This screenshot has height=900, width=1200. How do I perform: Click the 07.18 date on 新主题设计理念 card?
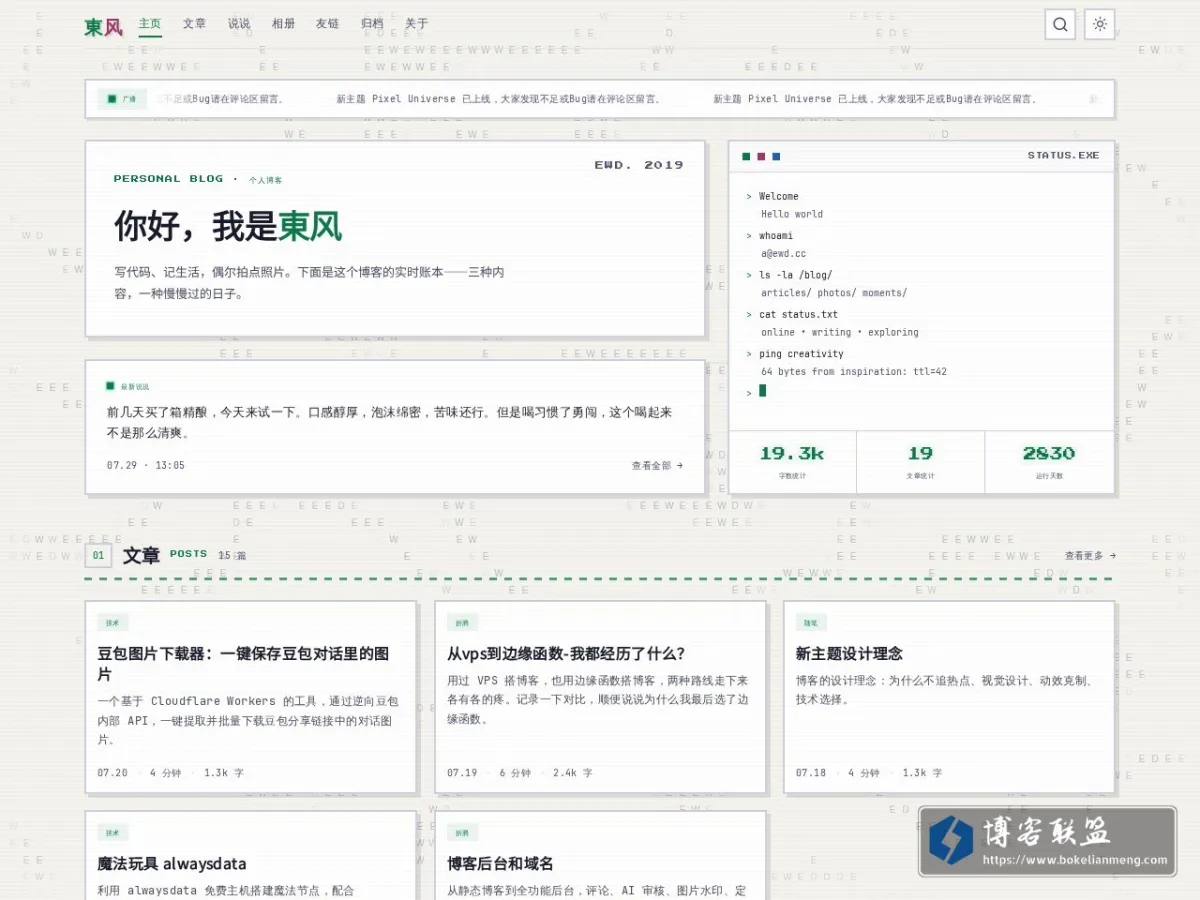(x=811, y=772)
